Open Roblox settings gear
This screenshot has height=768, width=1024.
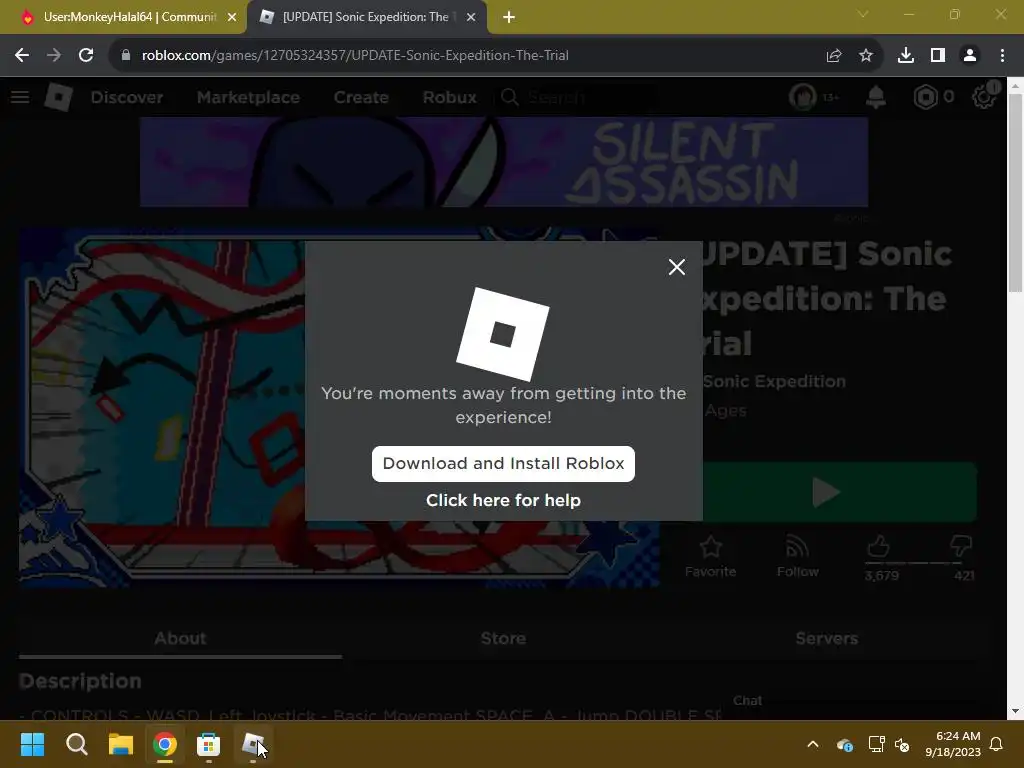pyautogui.click(x=984, y=97)
